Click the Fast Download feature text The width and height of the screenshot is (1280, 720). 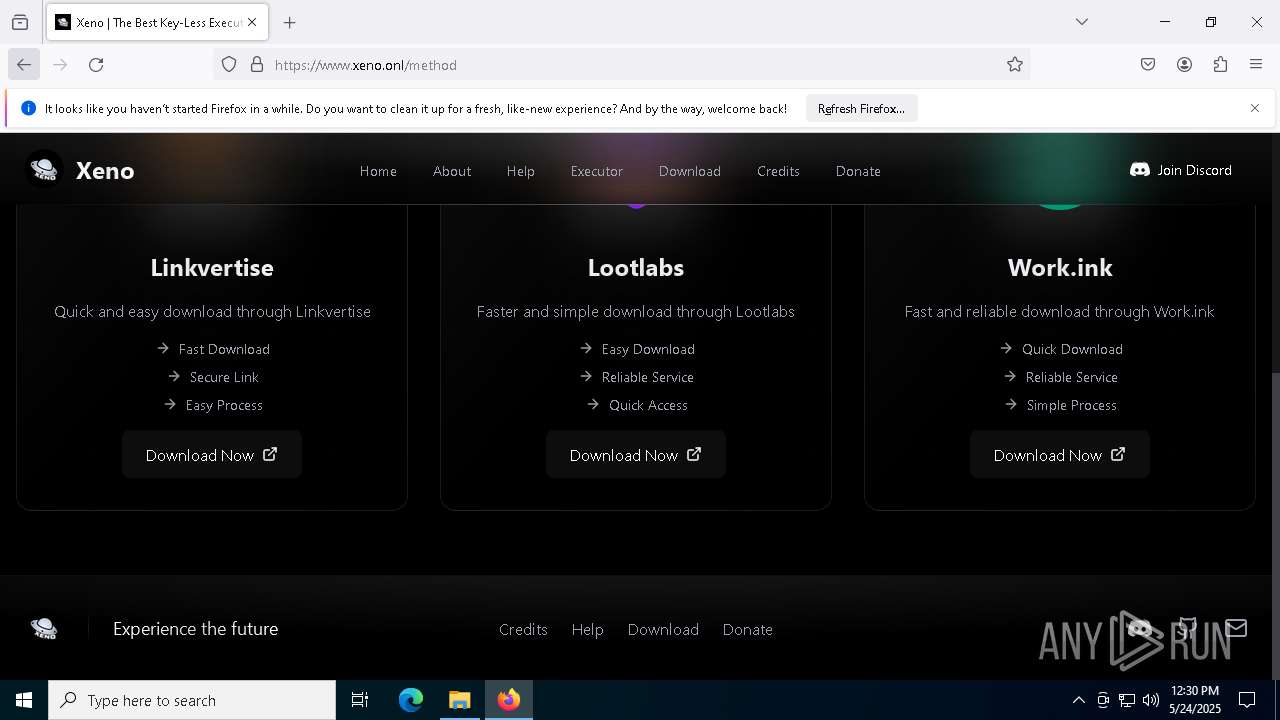tap(224, 349)
